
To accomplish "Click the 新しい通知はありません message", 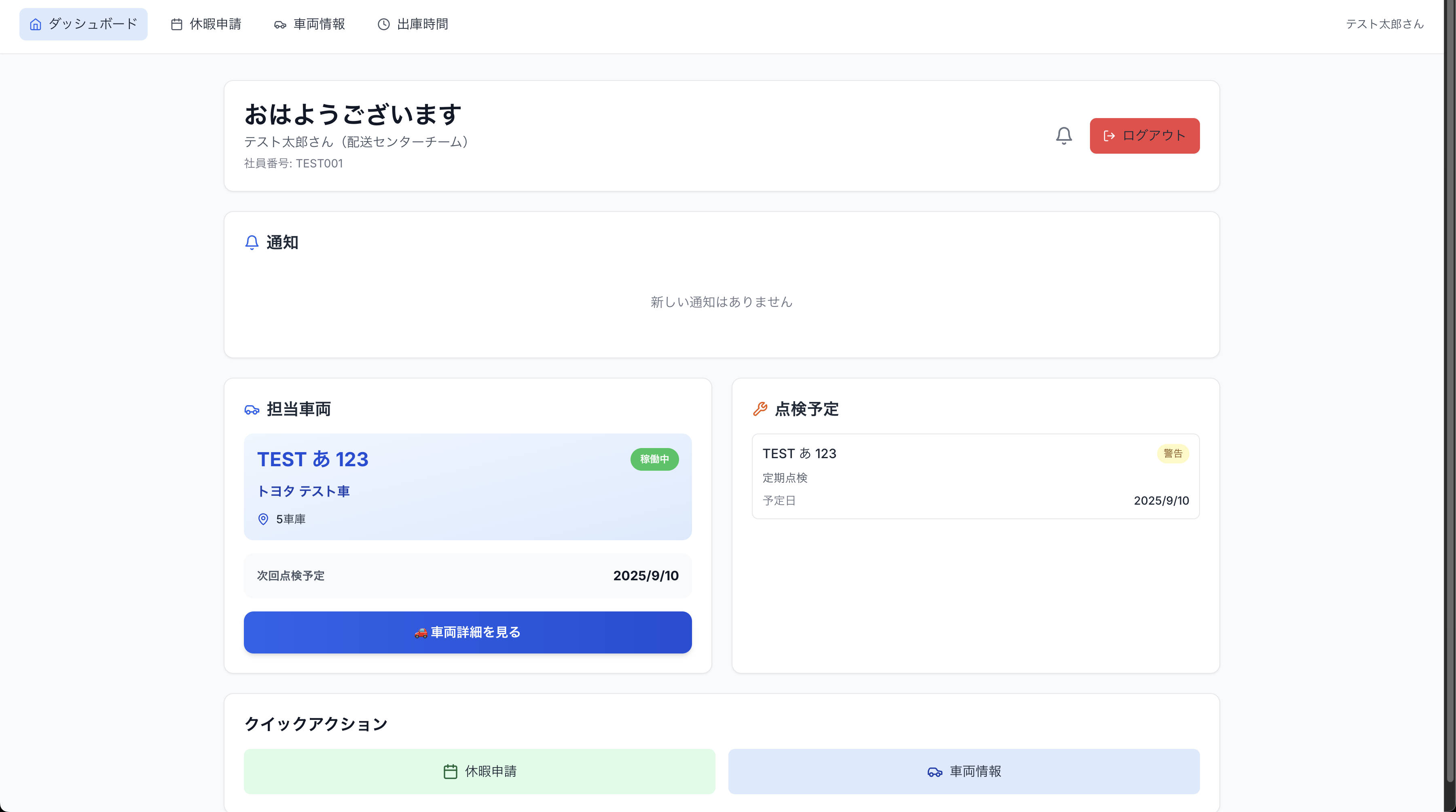I will (721, 302).
